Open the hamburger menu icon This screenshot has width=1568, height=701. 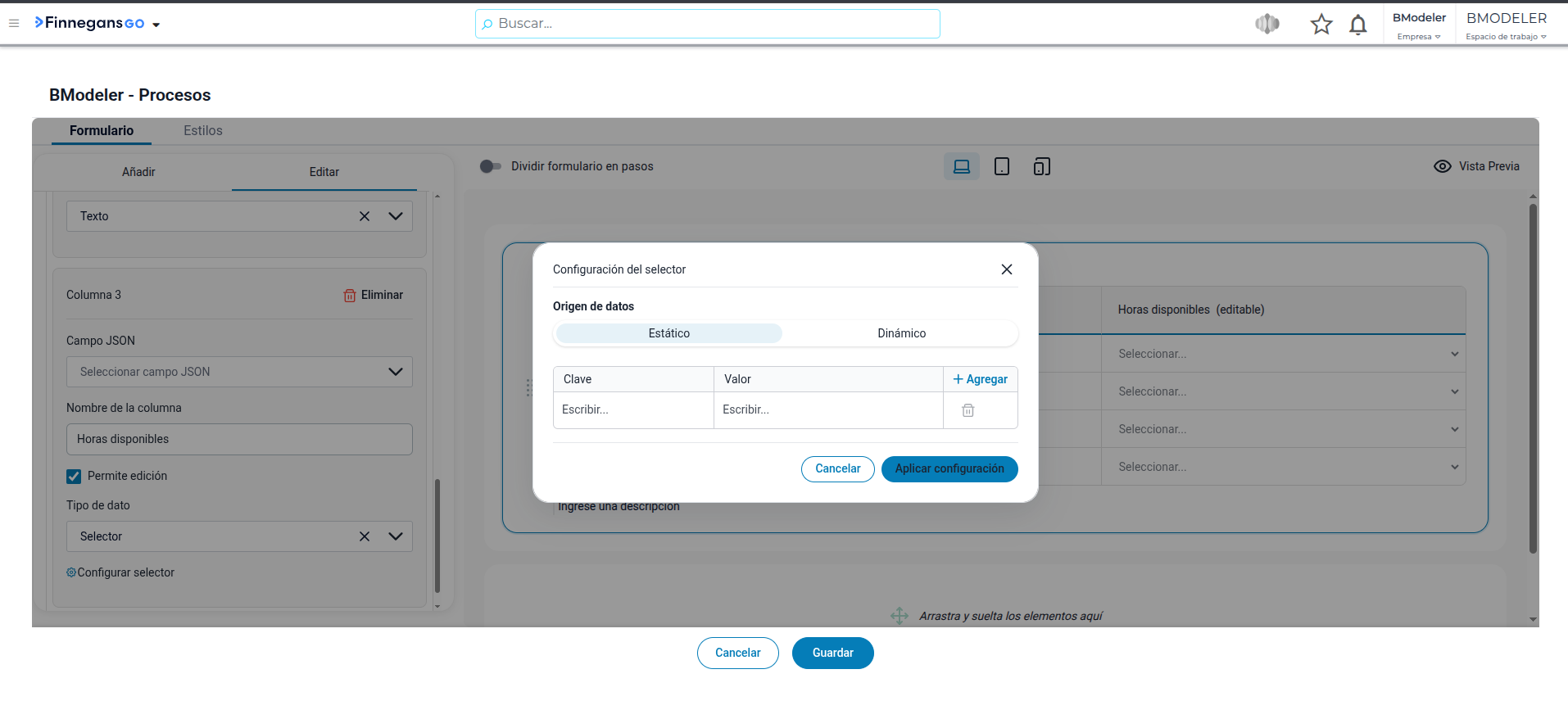click(x=14, y=24)
